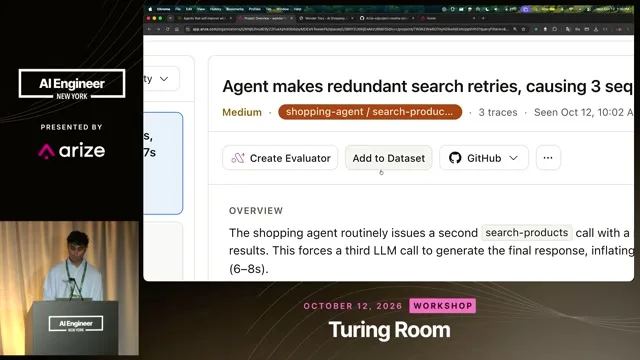Image resolution: width=640 pixels, height=360 pixels.
Task: Open the tab search dropdown arrow
Action: (x=171, y=18)
